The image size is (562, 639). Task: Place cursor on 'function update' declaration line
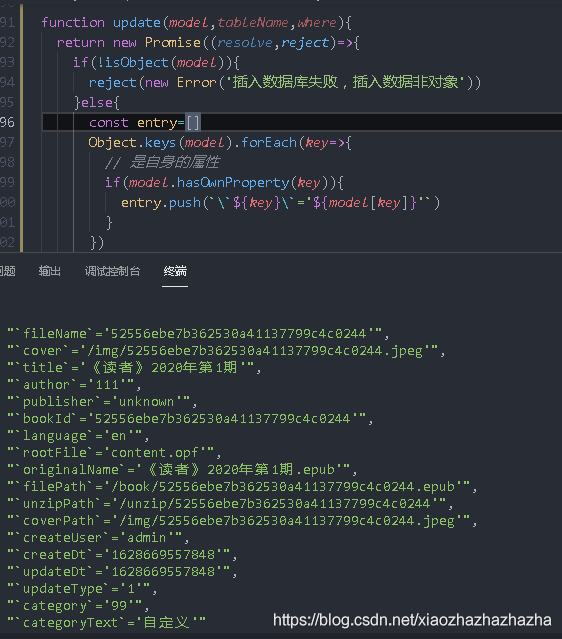coord(196,22)
